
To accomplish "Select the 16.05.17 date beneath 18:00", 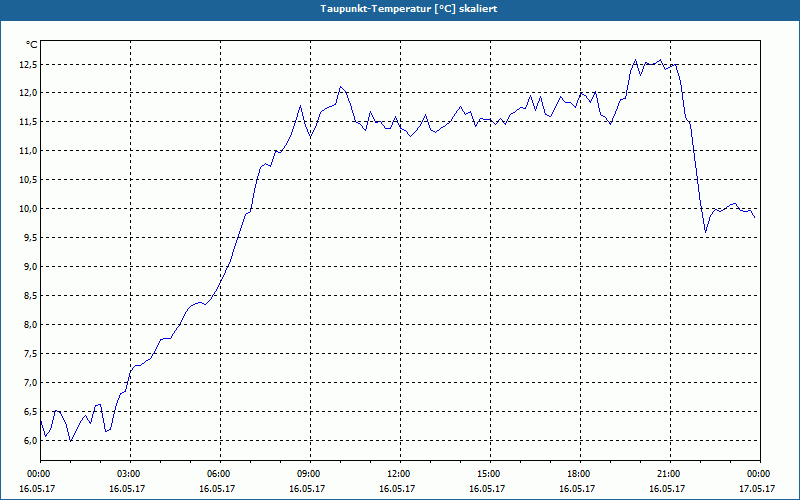I will click(x=577, y=488).
